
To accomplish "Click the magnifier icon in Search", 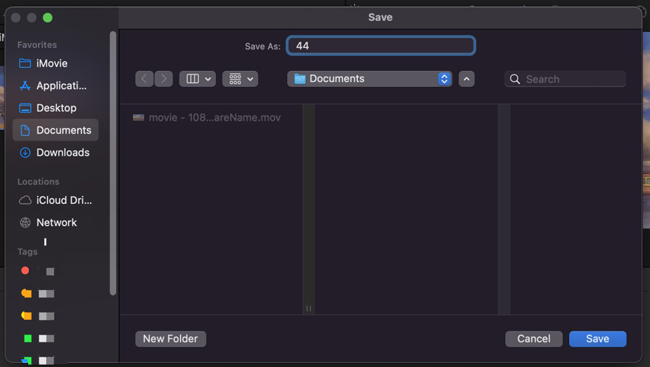I will [515, 79].
